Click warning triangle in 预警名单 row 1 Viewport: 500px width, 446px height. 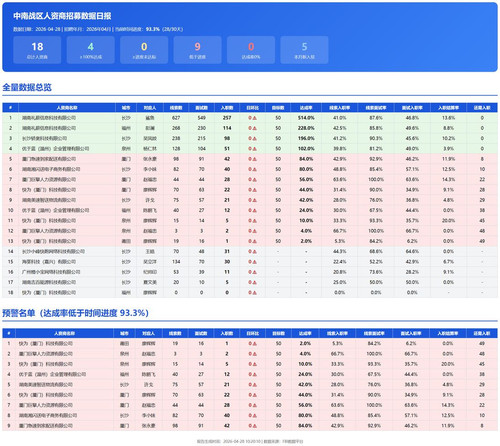tap(255, 344)
